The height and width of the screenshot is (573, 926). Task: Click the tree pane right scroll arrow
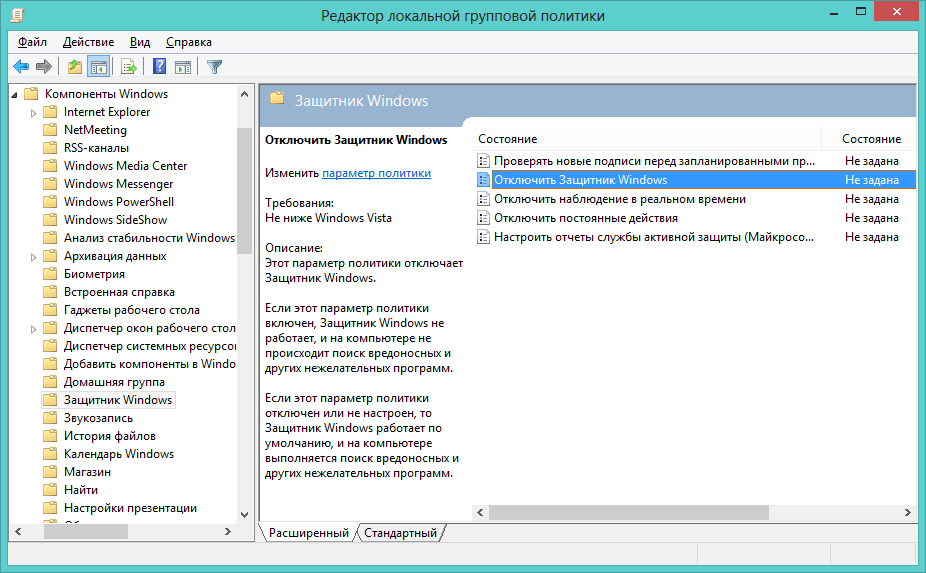tap(228, 532)
